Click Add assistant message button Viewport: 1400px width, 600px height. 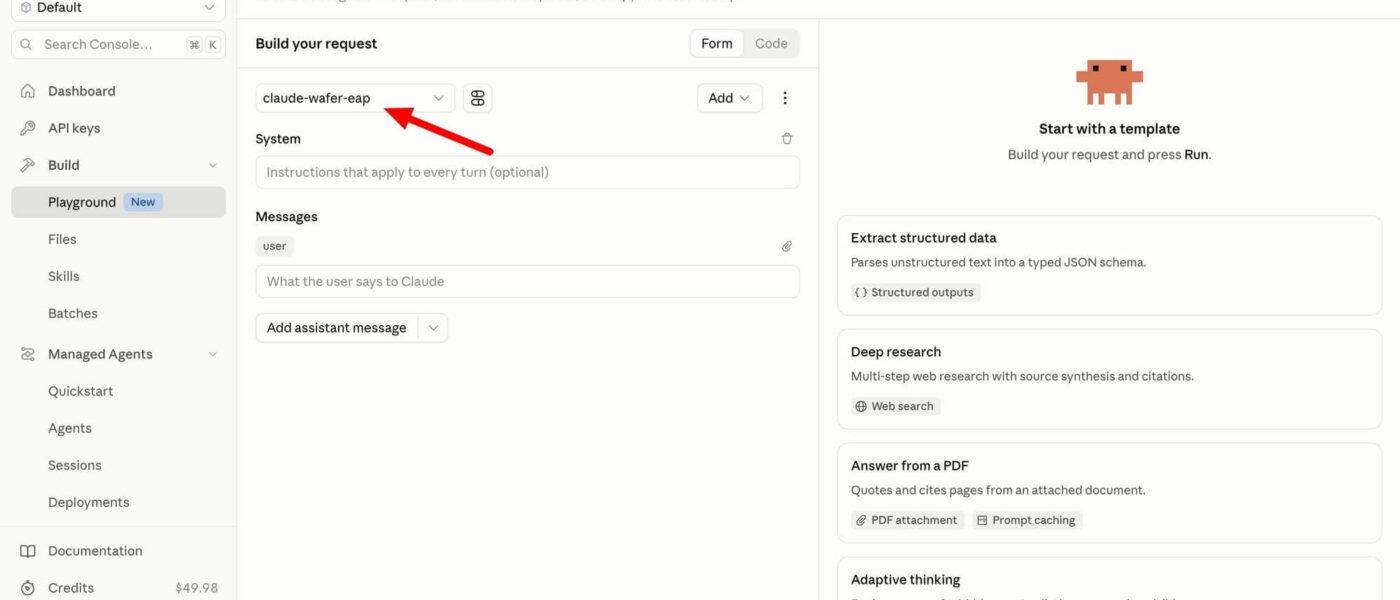point(337,328)
